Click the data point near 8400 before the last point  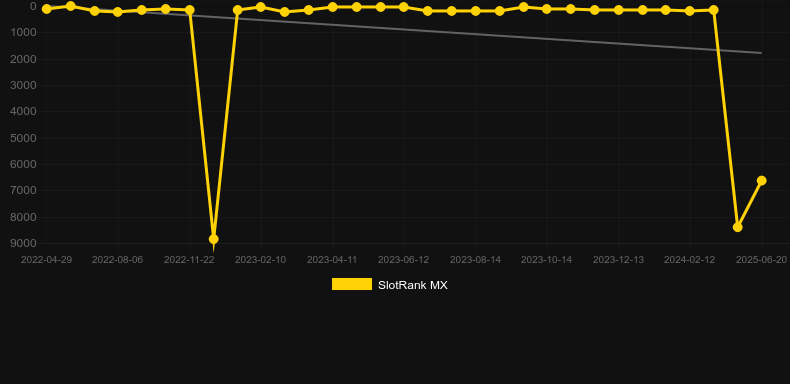[x=738, y=227]
